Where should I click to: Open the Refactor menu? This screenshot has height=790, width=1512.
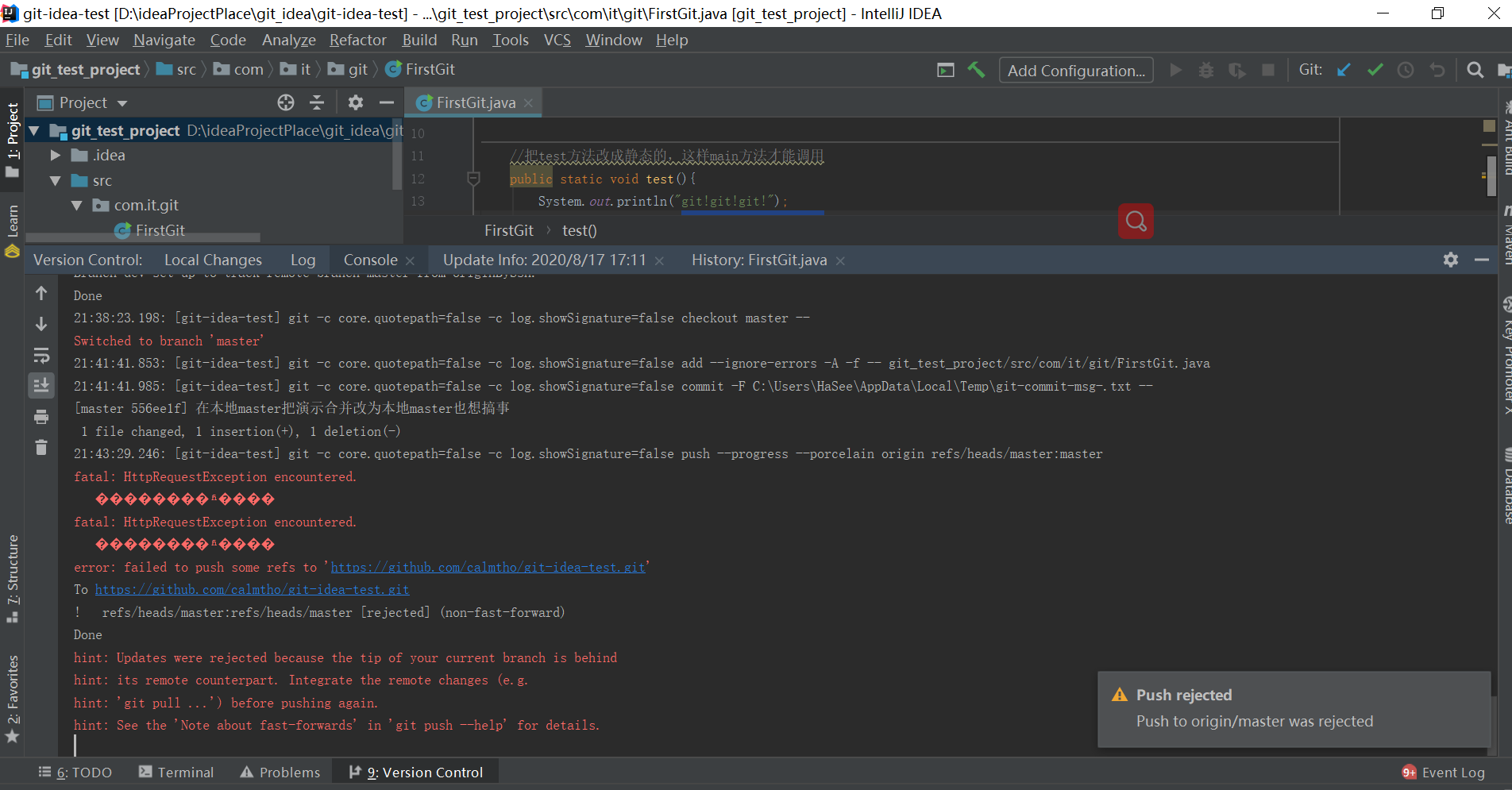pyautogui.click(x=358, y=40)
